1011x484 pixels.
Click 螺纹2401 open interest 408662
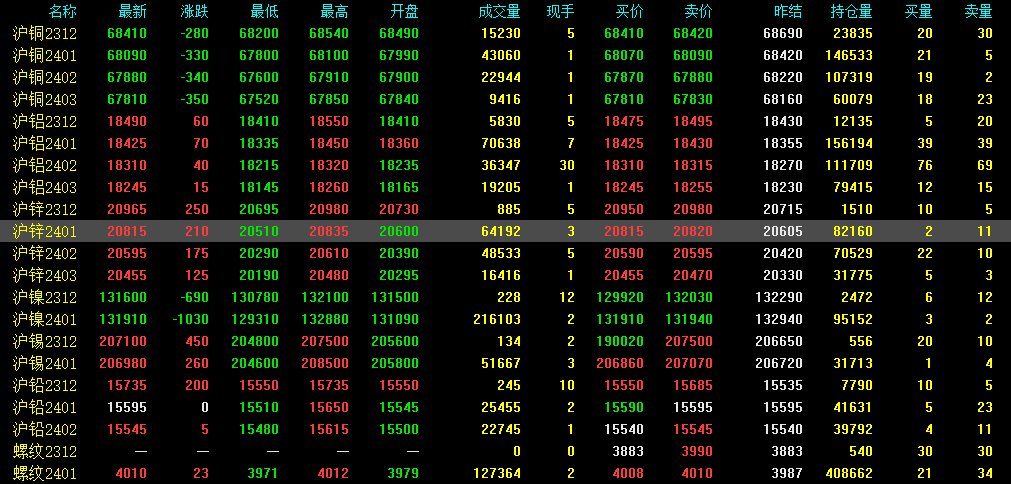pyautogui.click(x=849, y=474)
